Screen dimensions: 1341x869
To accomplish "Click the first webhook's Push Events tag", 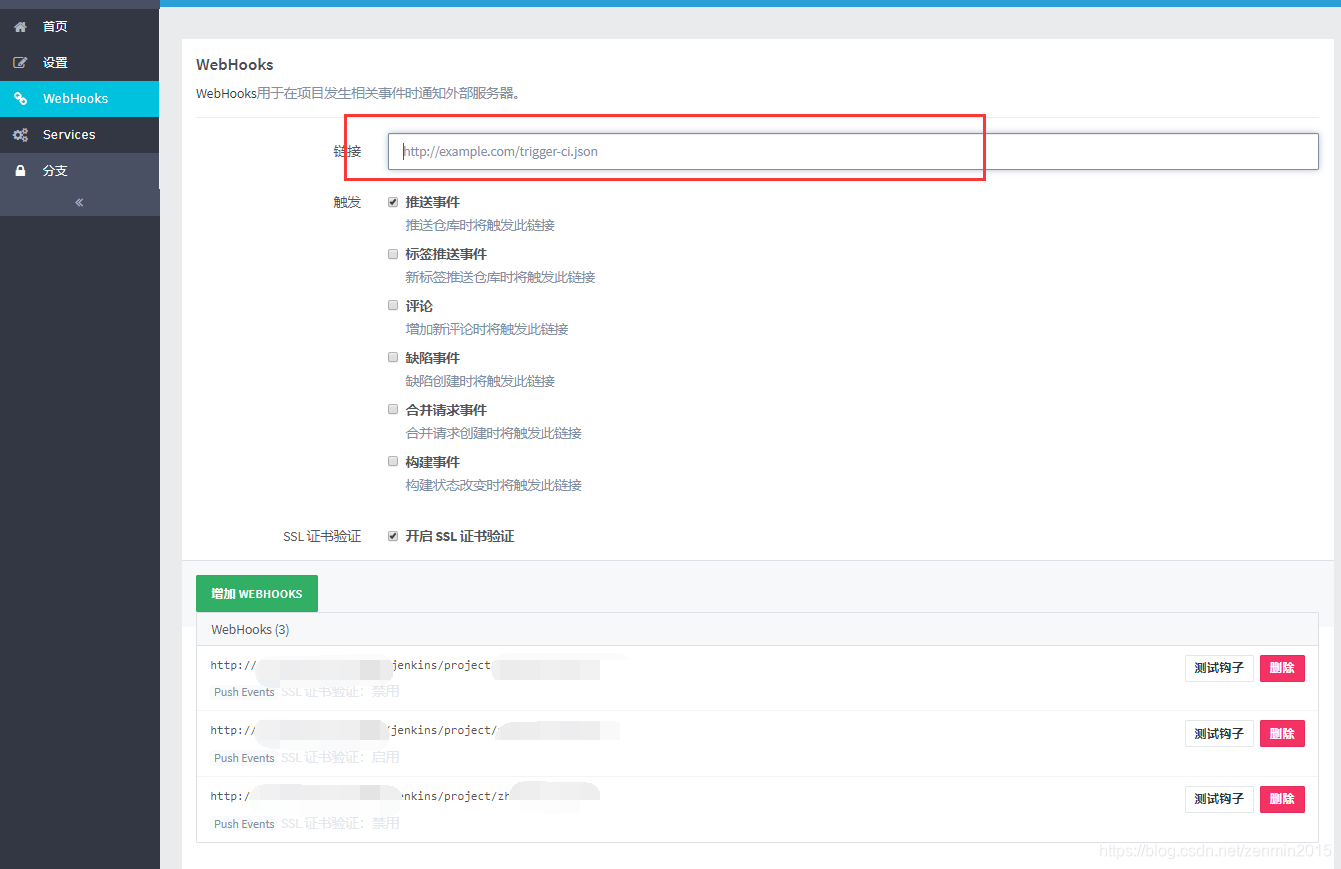I will (x=244, y=692).
